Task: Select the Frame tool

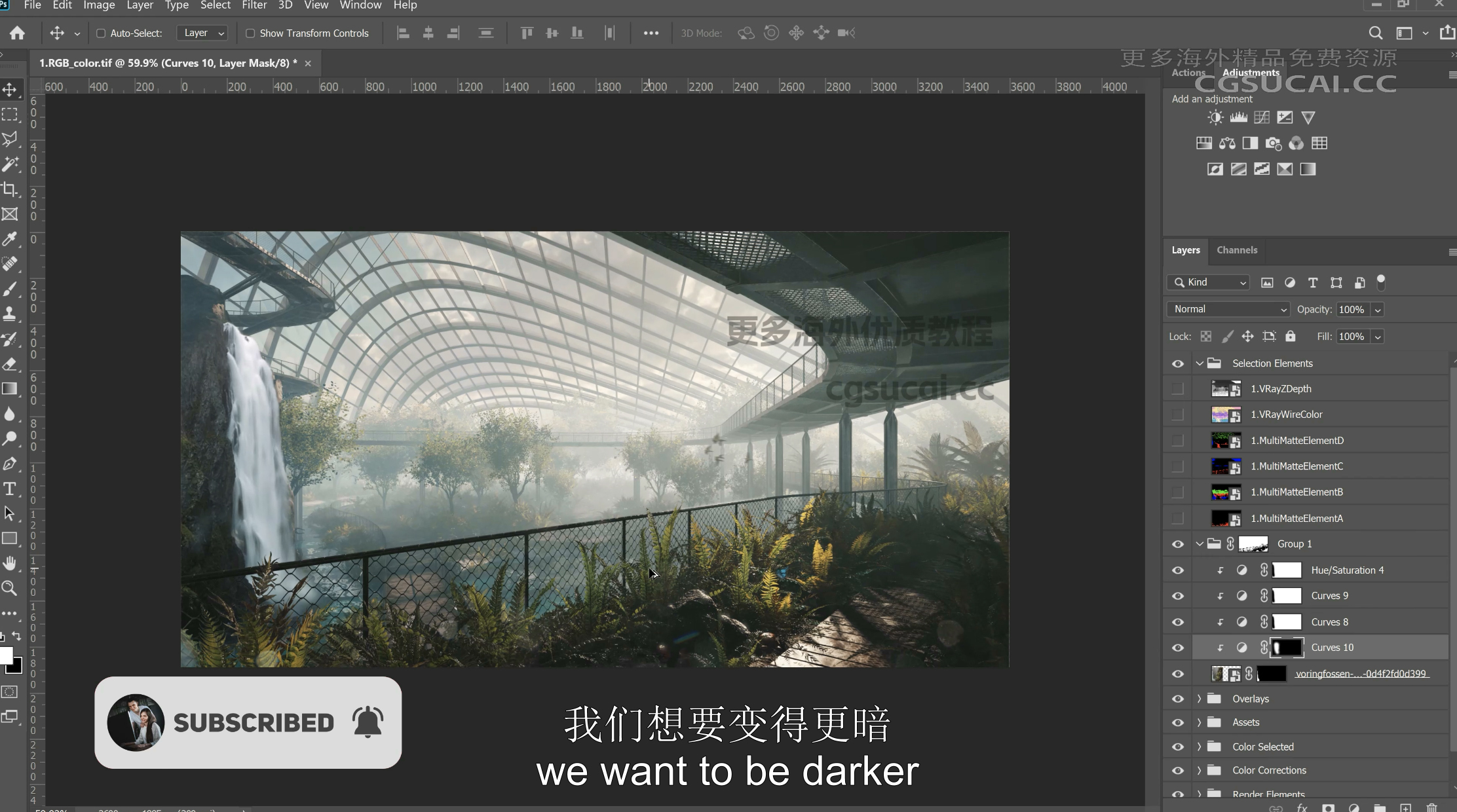Action: (10, 214)
